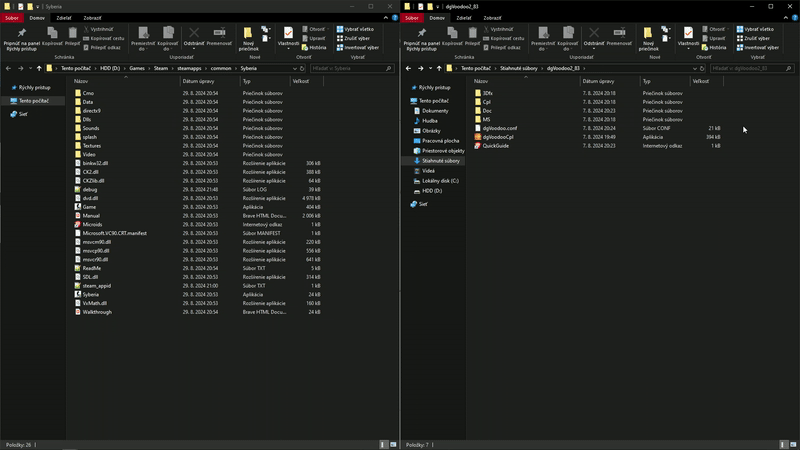Click the back arrow in Syberia window
800x450 pixels.
pos(9,68)
